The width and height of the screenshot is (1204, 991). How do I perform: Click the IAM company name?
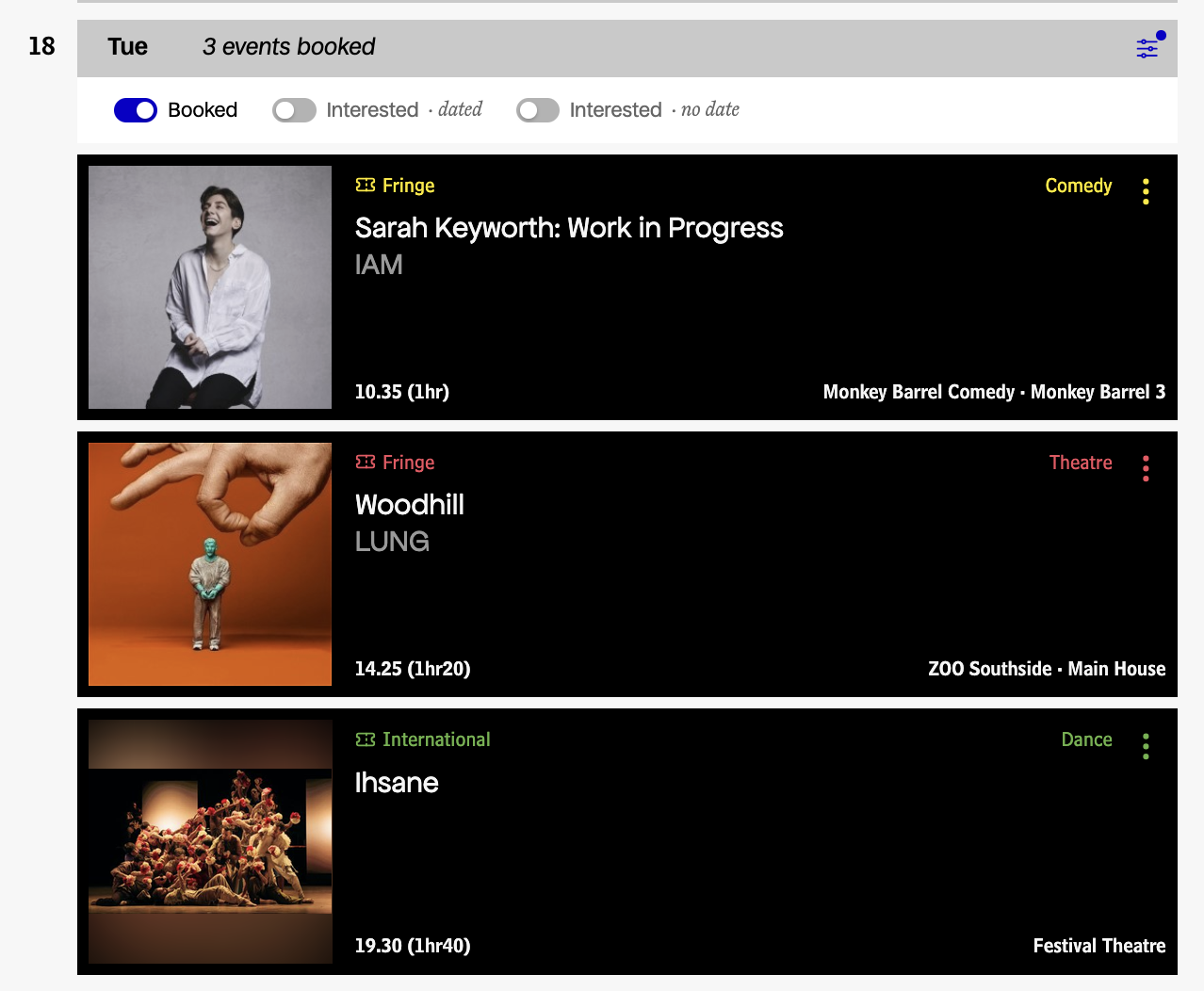point(379,265)
